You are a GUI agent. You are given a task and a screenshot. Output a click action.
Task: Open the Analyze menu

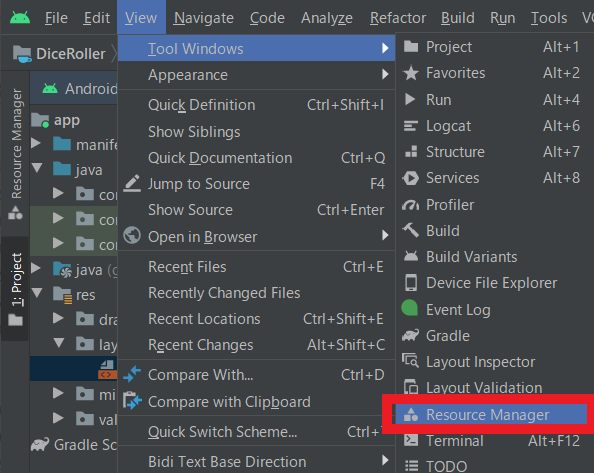(x=327, y=18)
